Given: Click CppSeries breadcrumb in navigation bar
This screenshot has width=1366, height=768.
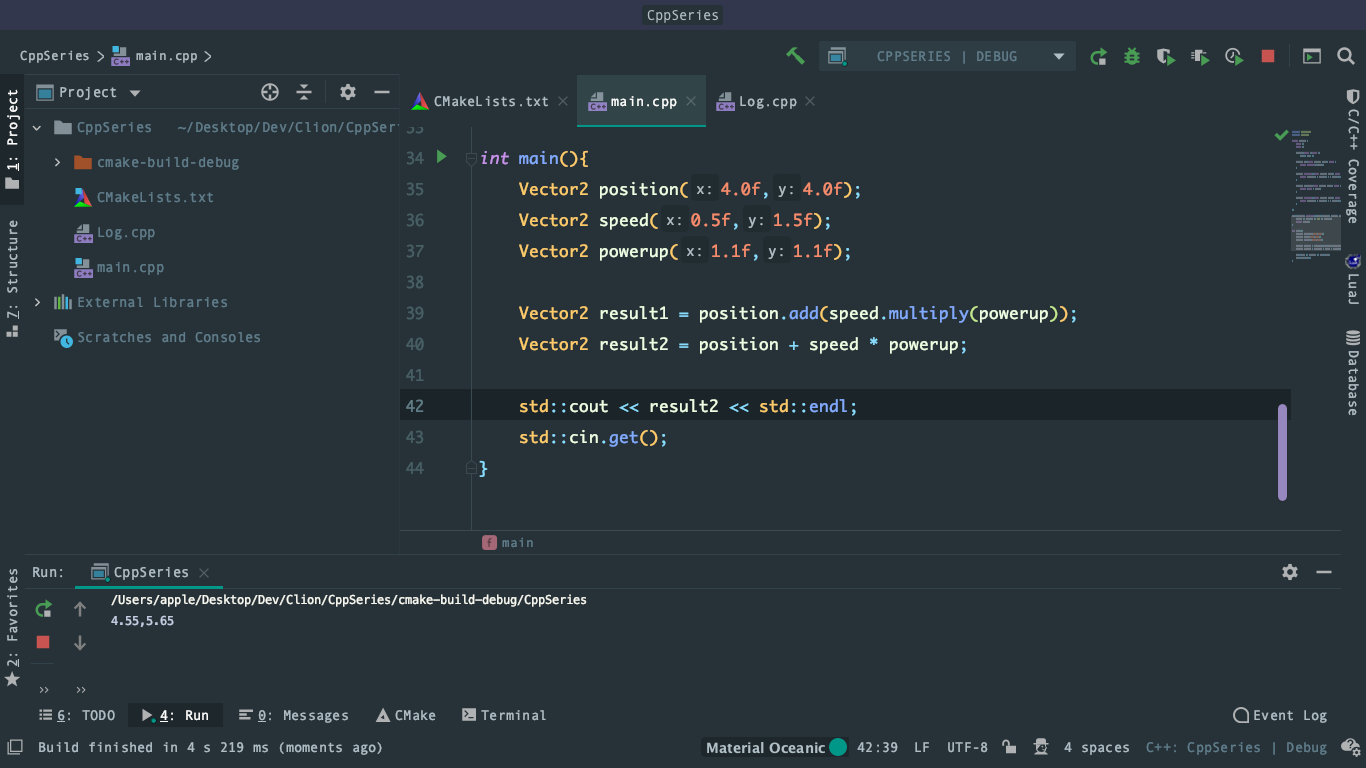Looking at the screenshot, I should [x=54, y=56].
